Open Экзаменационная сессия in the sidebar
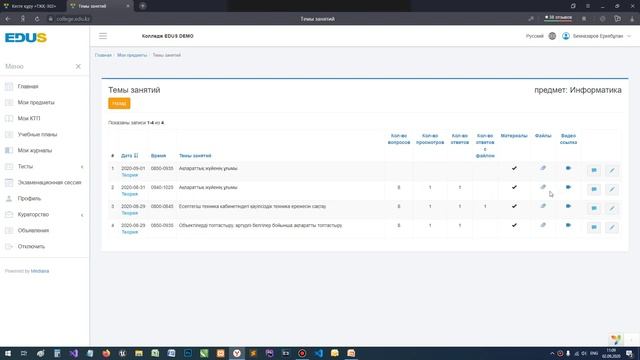The width and height of the screenshot is (640, 360). coord(49,182)
